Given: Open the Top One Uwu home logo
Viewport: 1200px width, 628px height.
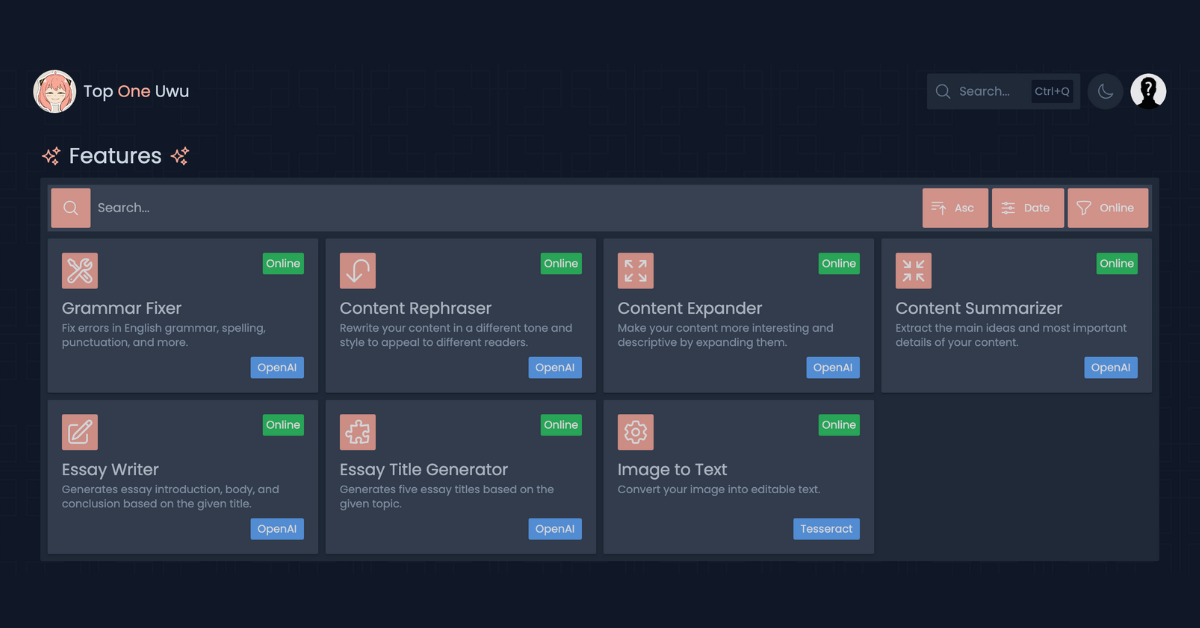Looking at the screenshot, I should click(111, 91).
